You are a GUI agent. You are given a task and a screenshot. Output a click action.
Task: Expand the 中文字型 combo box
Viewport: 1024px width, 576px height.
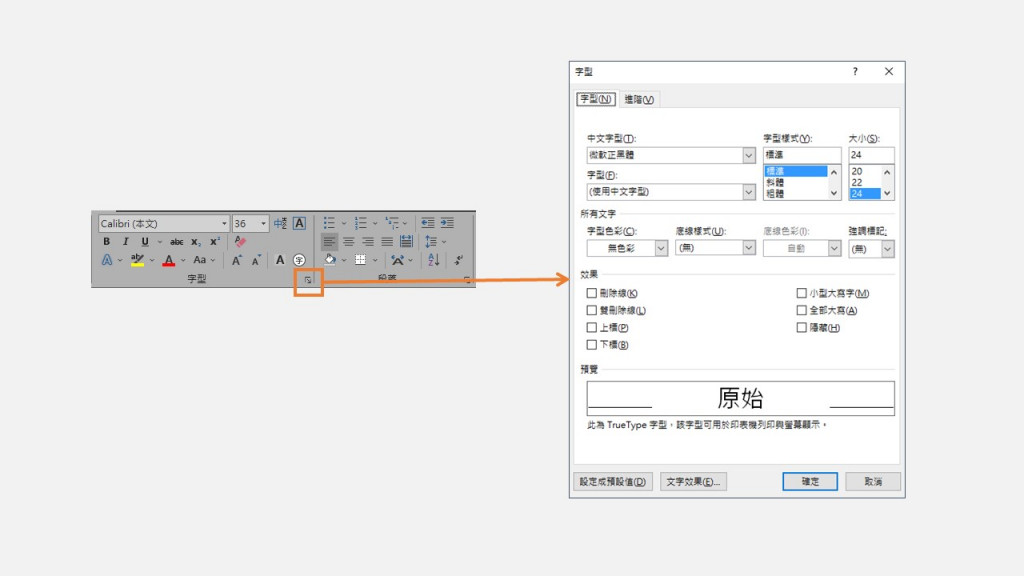(x=748, y=155)
